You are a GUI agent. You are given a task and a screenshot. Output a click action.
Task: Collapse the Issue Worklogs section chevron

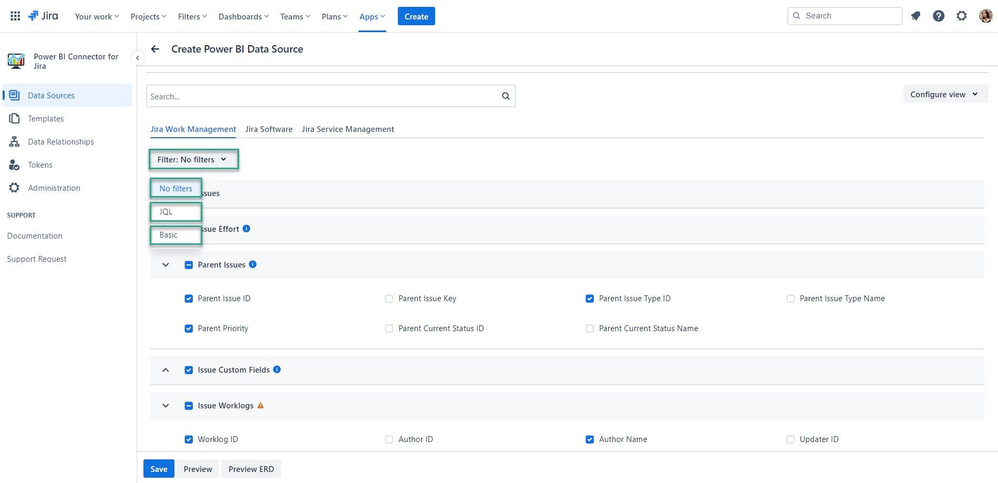(x=166, y=405)
